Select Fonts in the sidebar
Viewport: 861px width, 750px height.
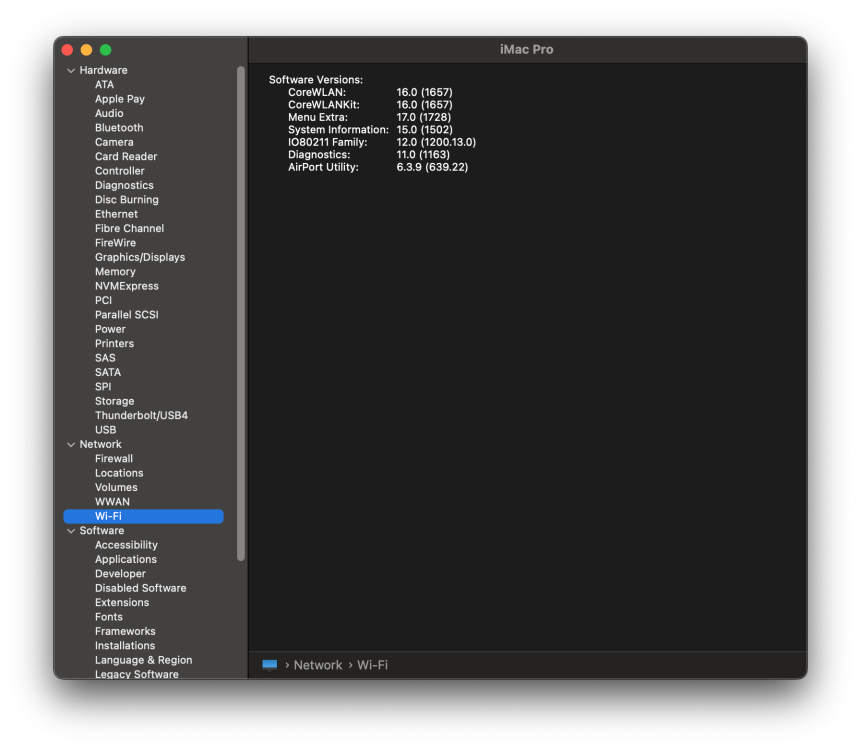pos(109,617)
